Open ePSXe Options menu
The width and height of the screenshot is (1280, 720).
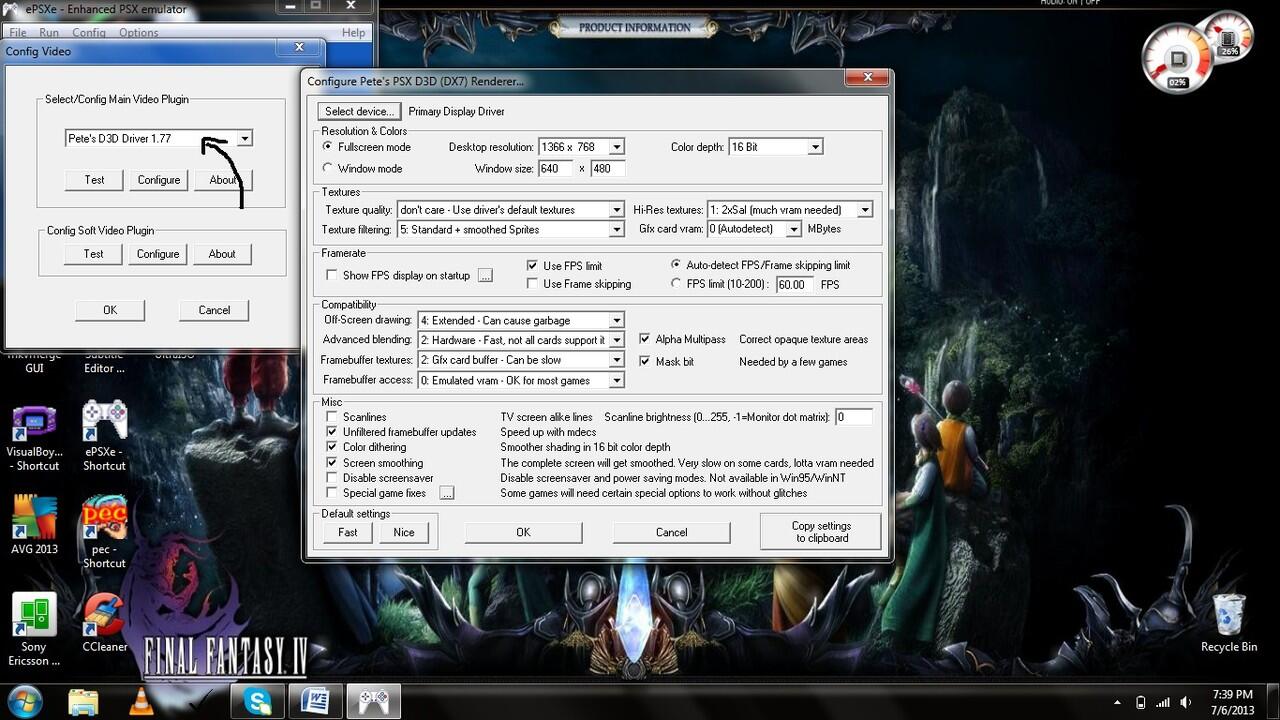(138, 33)
